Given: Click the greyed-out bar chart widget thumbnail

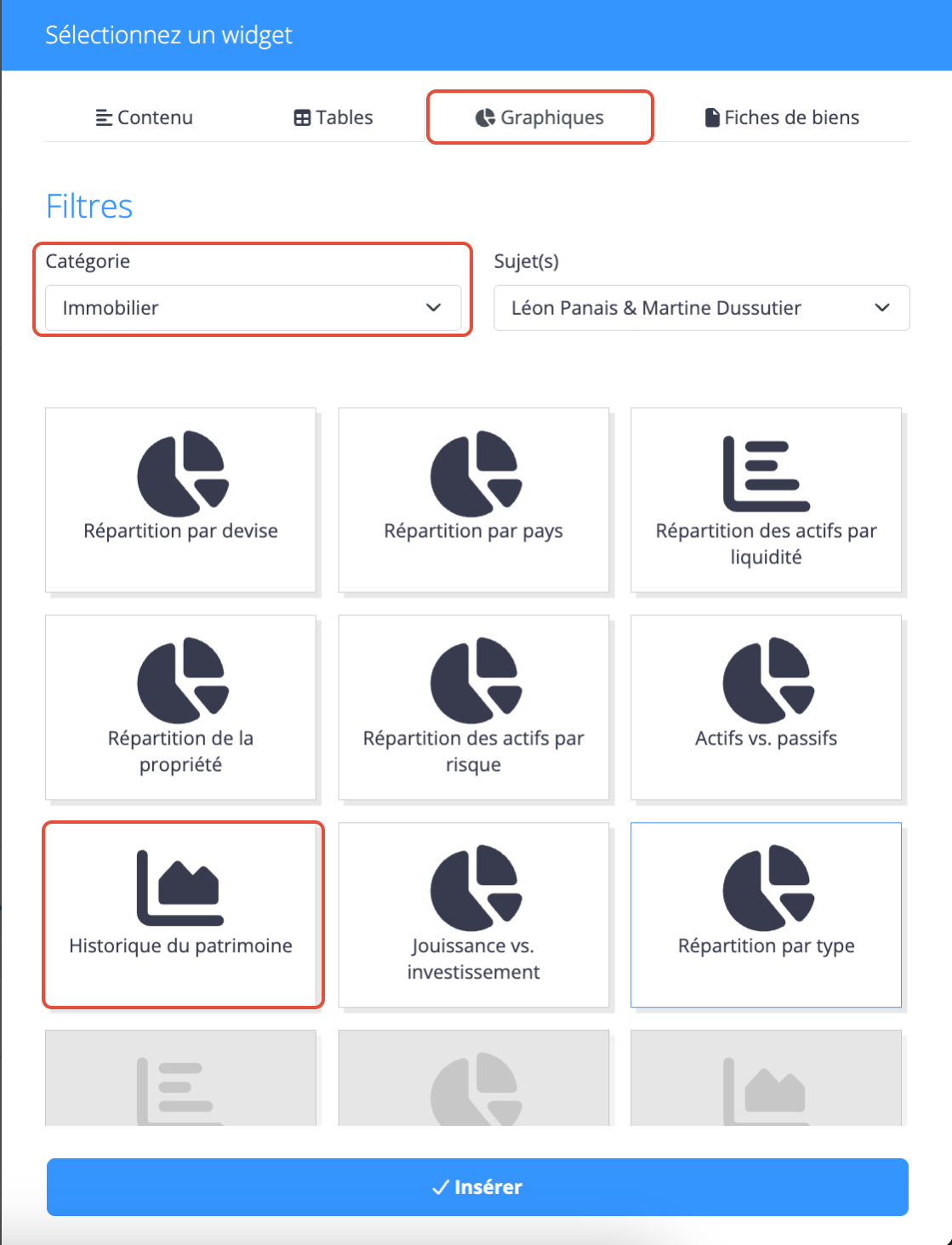Looking at the screenshot, I should tap(180, 1079).
